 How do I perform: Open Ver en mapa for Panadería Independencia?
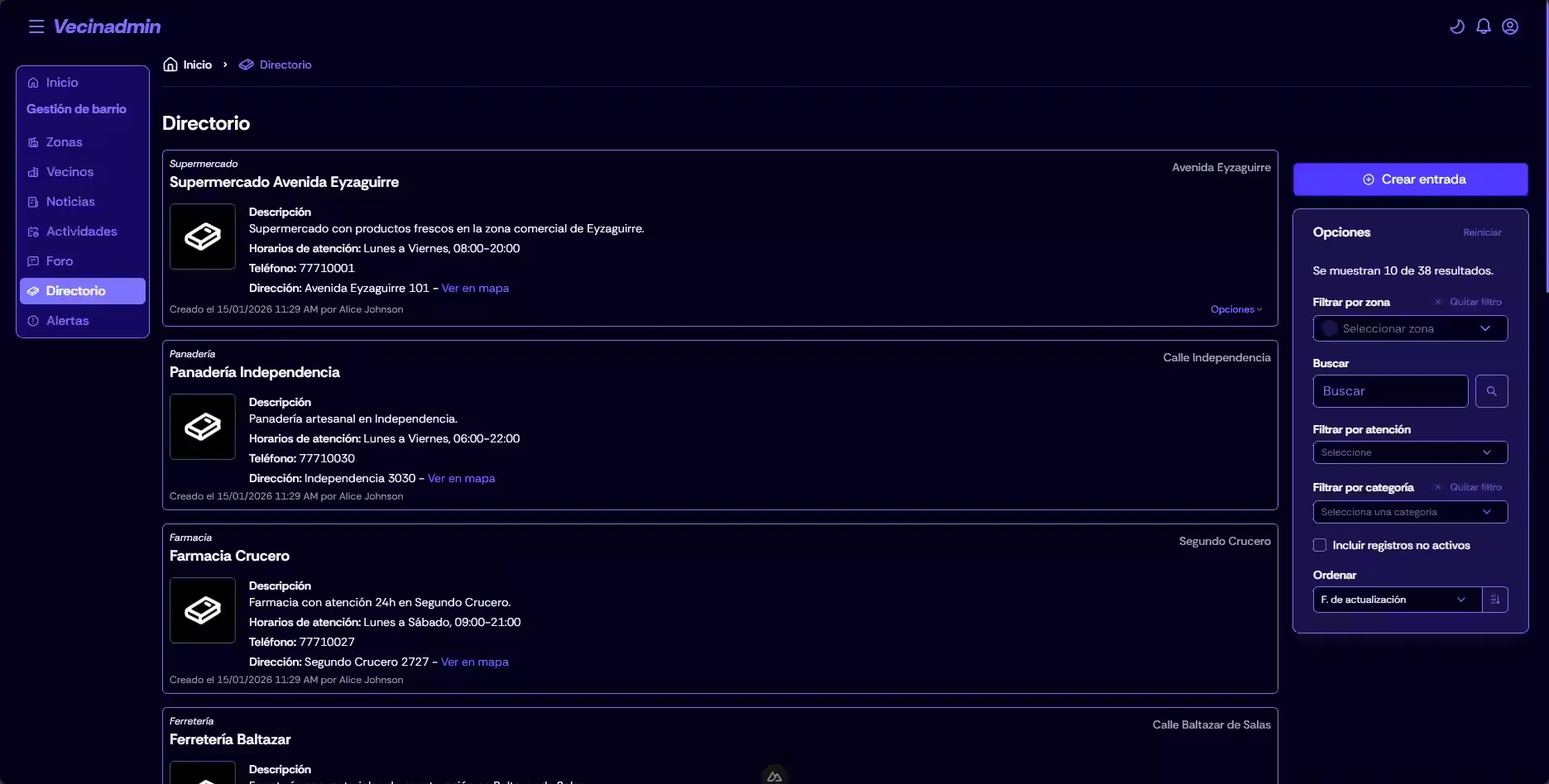click(461, 478)
